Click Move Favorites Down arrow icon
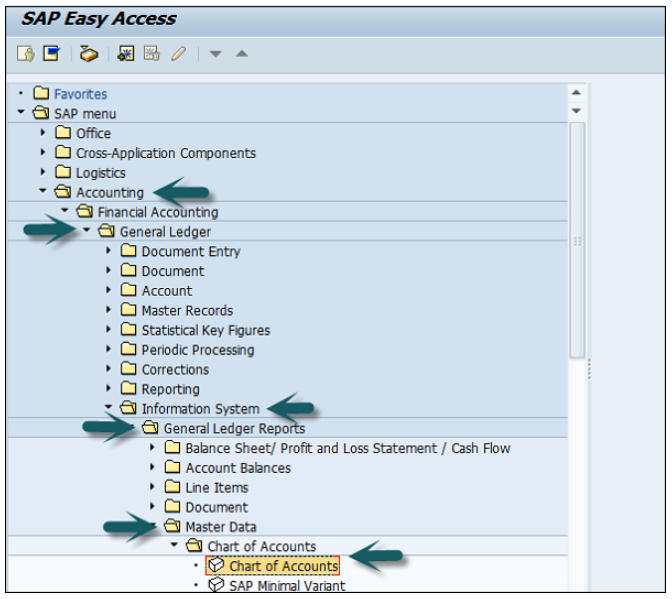The image size is (672, 599). click(216, 54)
